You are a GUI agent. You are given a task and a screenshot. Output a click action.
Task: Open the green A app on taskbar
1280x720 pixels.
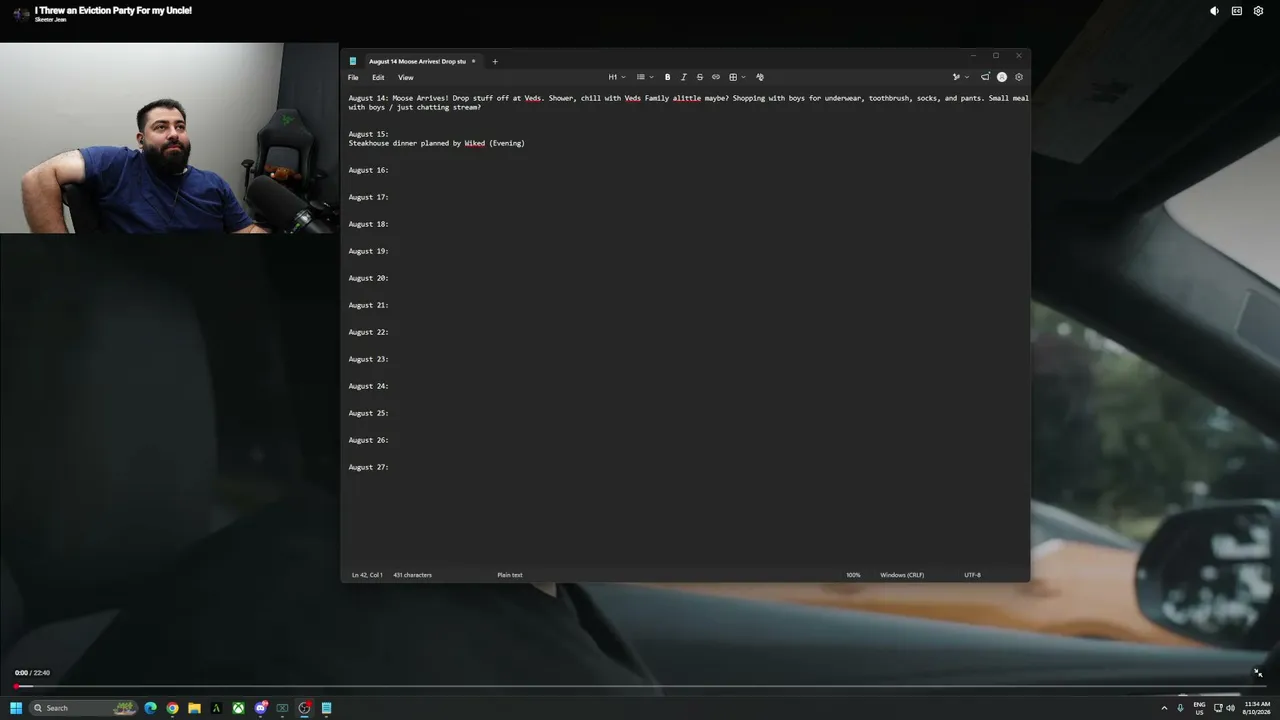pos(216,708)
